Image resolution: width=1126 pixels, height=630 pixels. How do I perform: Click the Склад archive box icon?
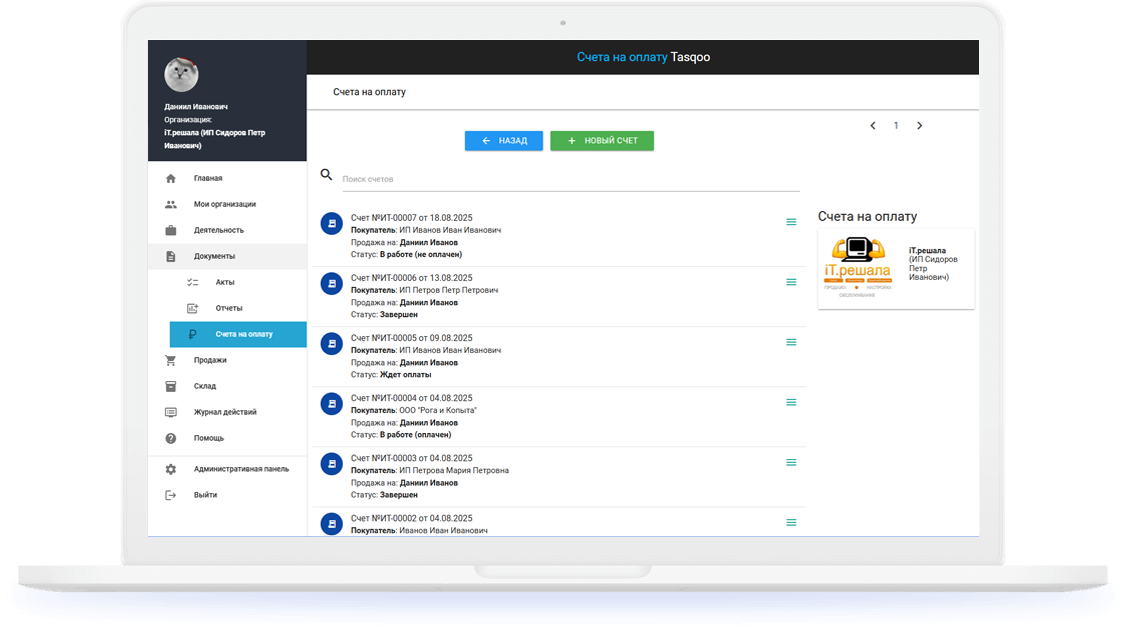(170, 386)
